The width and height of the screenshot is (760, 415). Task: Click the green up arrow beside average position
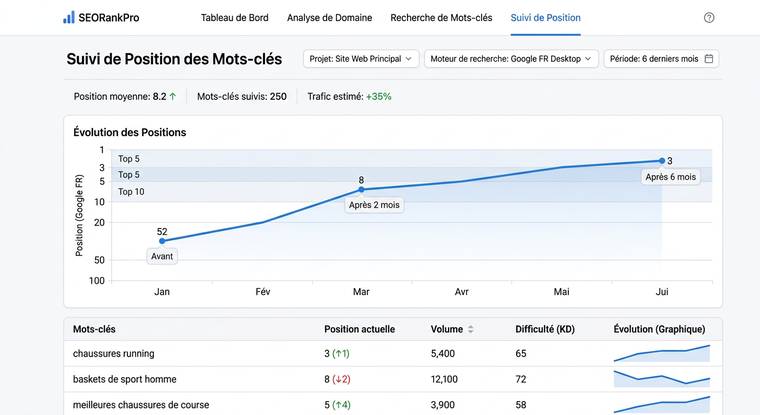pyautogui.click(x=173, y=97)
